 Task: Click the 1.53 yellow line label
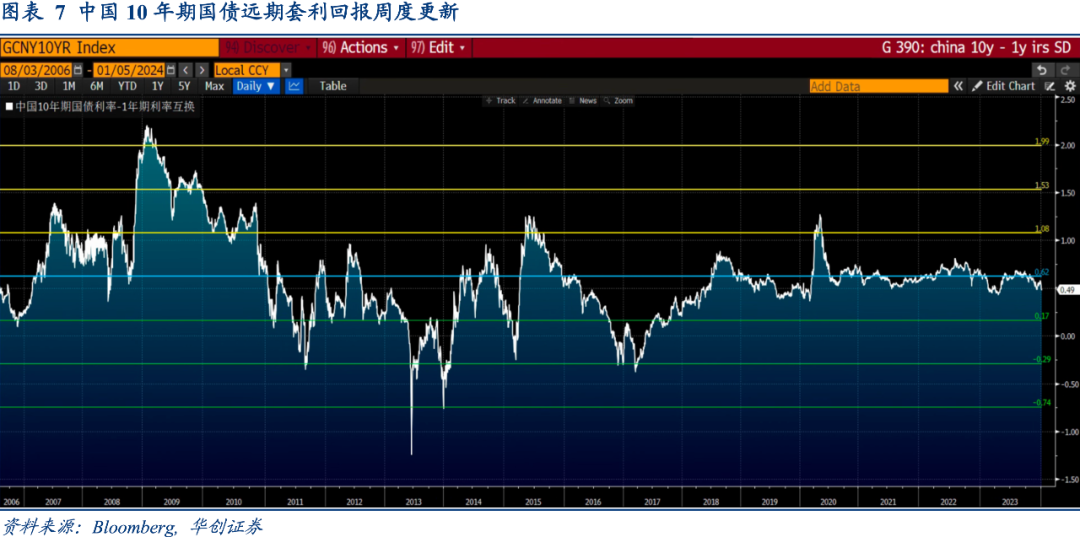pos(1042,186)
